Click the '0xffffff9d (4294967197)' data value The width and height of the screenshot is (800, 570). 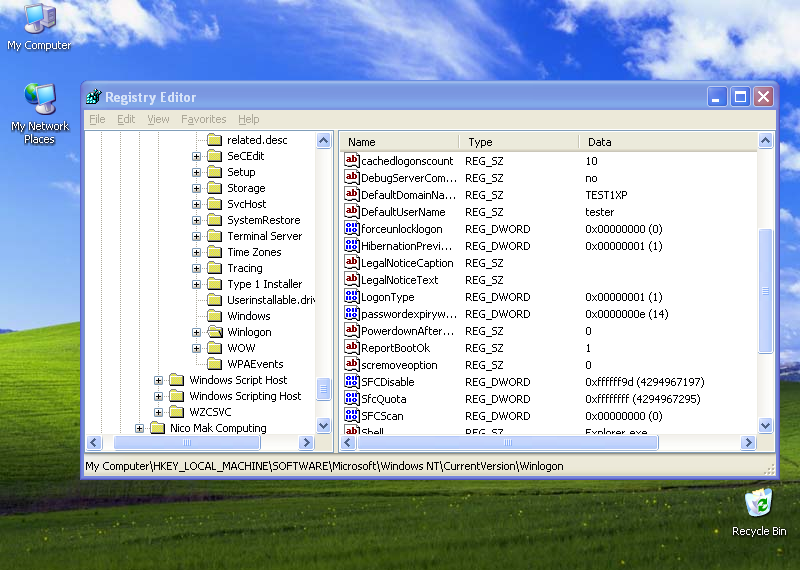tap(644, 382)
